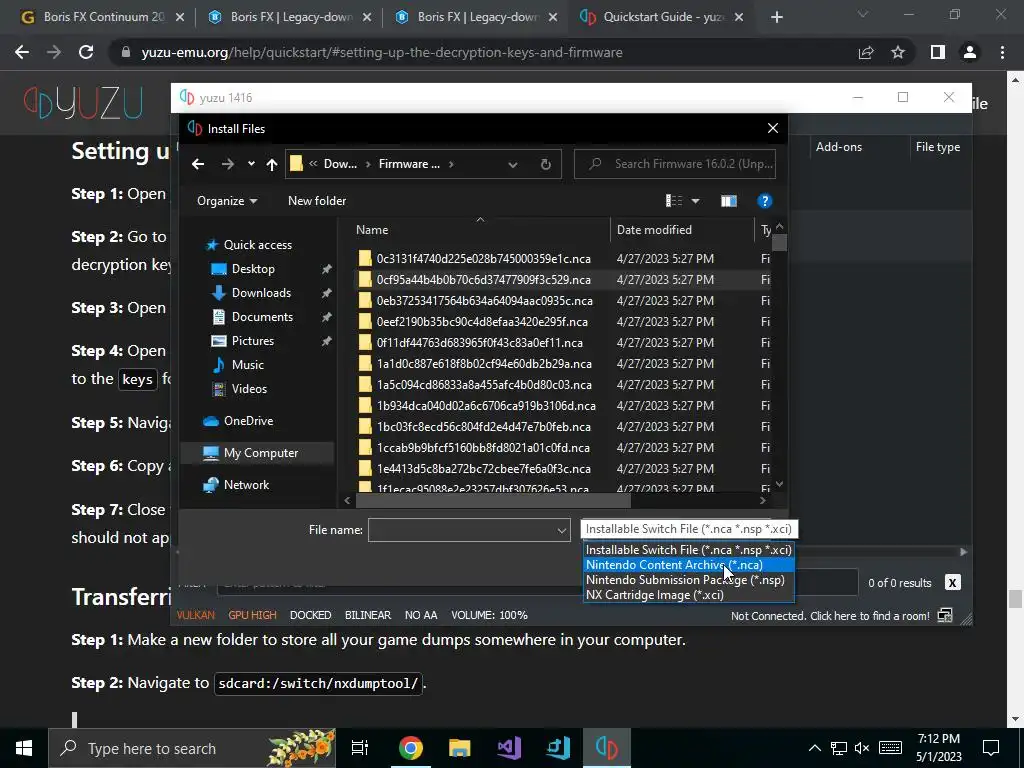Image resolution: width=1024 pixels, height=768 pixels.
Task: Toggle the preview pane icon
Action: pos(729,201)
